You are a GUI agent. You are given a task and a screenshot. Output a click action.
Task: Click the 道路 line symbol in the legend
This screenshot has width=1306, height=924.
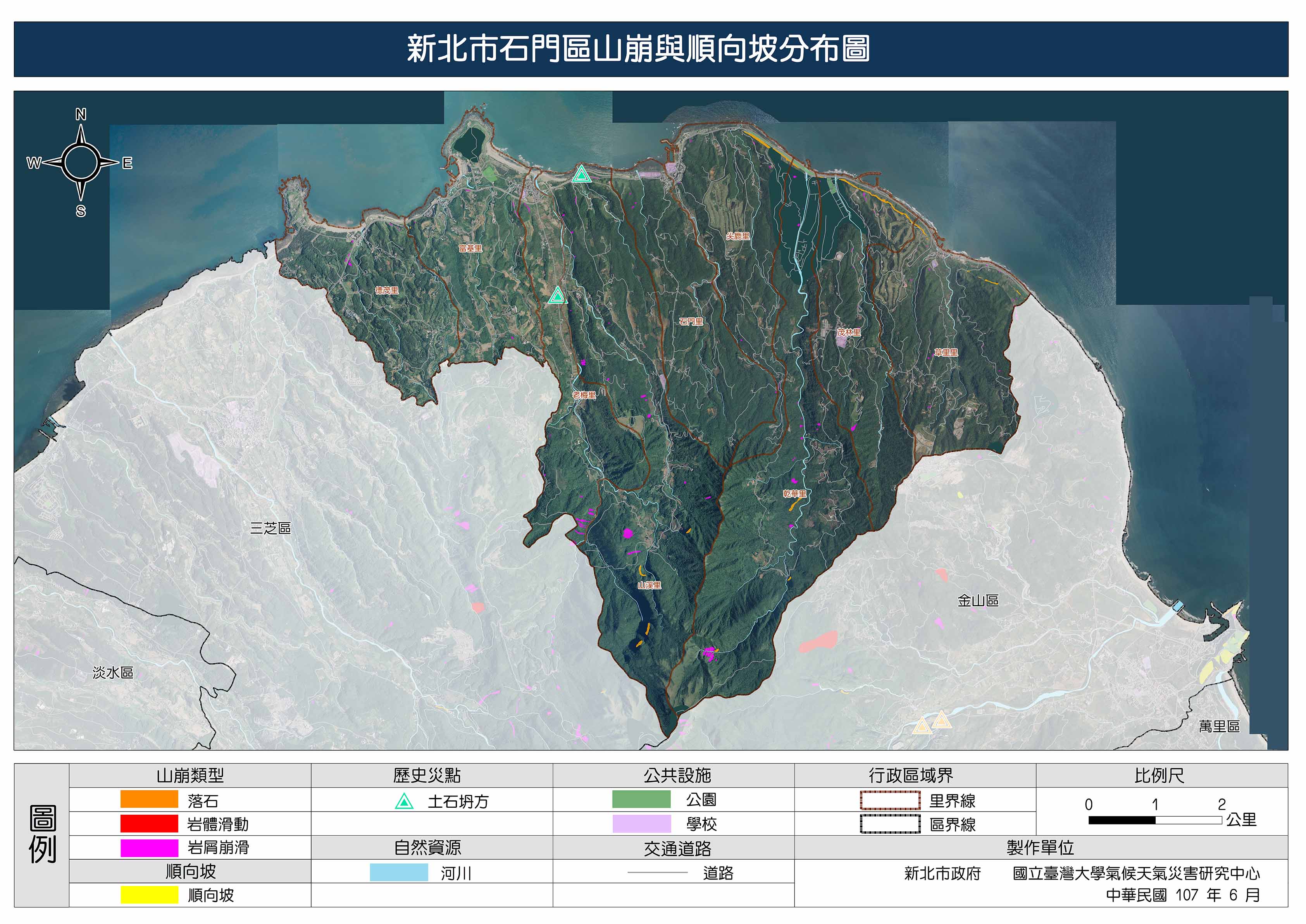pyautogui.click(x=658, y=873)
